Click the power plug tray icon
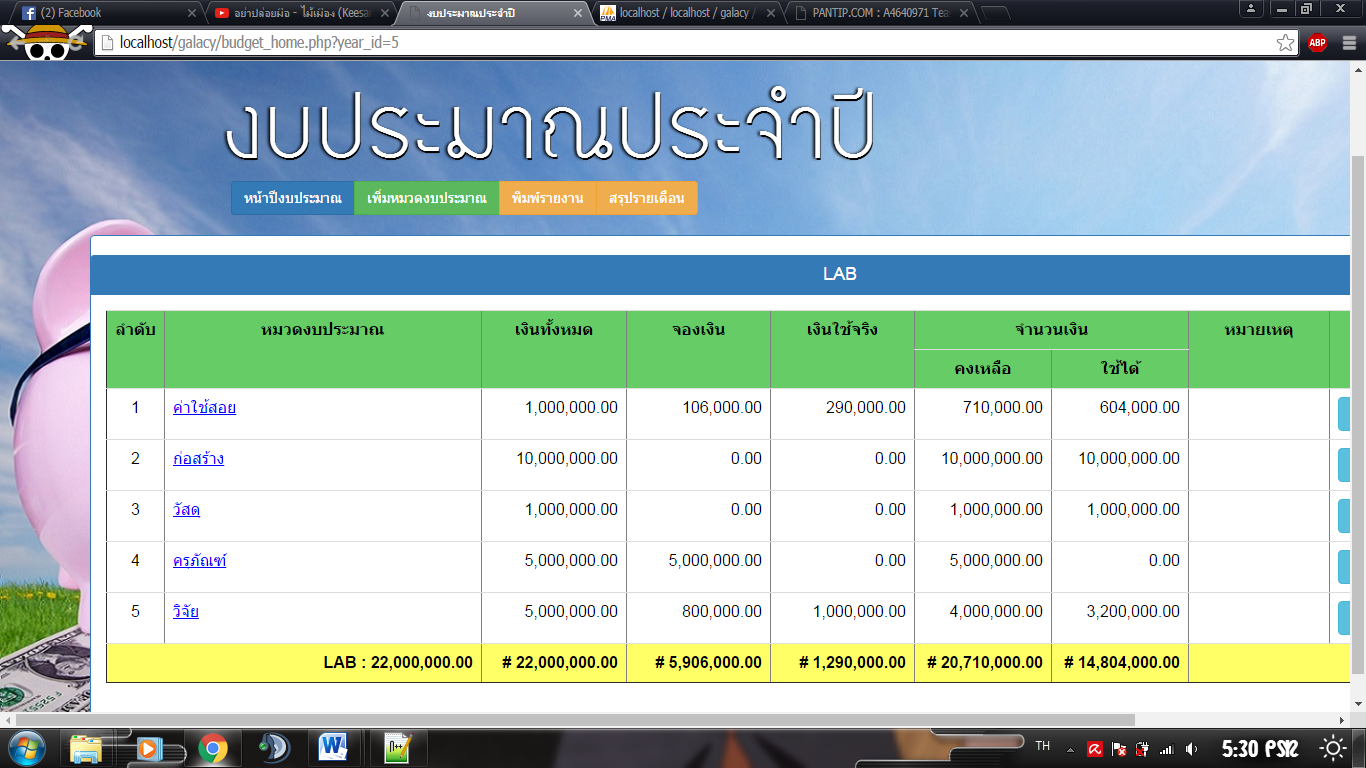The height and width of the screenshot is (768, 1366). click(x=1142, y=748)
